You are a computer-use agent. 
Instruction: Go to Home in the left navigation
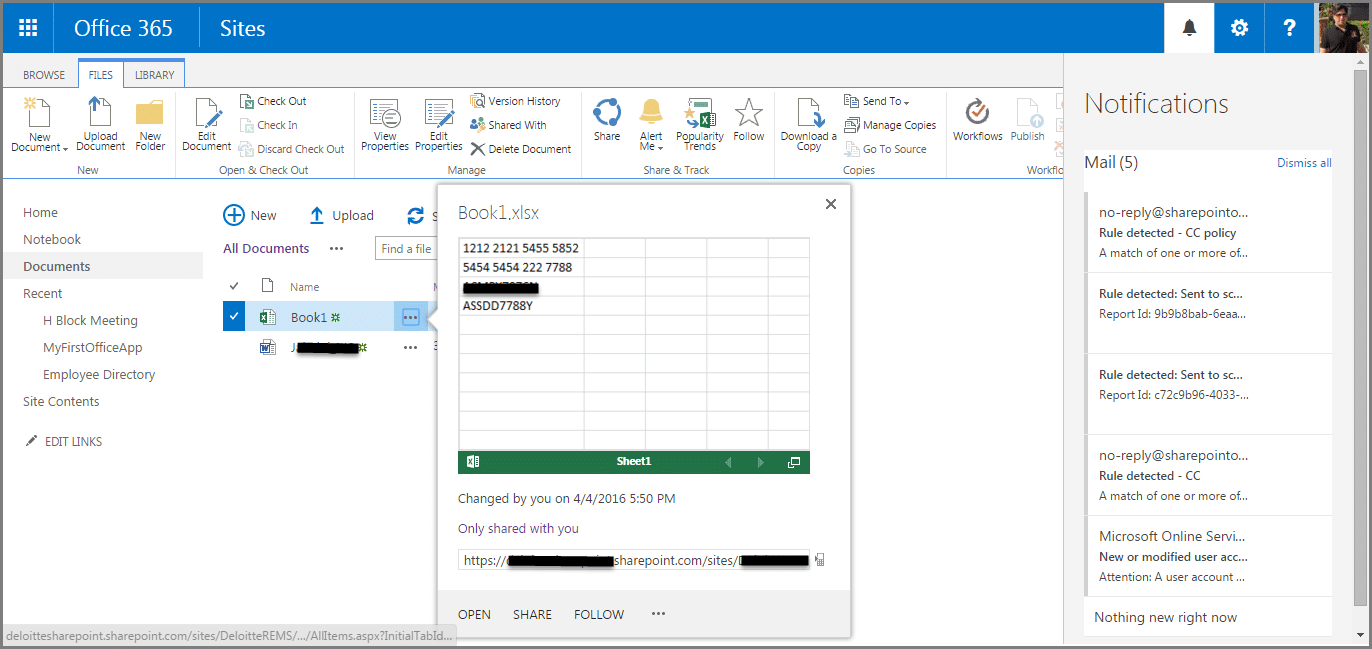pyautogui.click(x=41, y=212)
